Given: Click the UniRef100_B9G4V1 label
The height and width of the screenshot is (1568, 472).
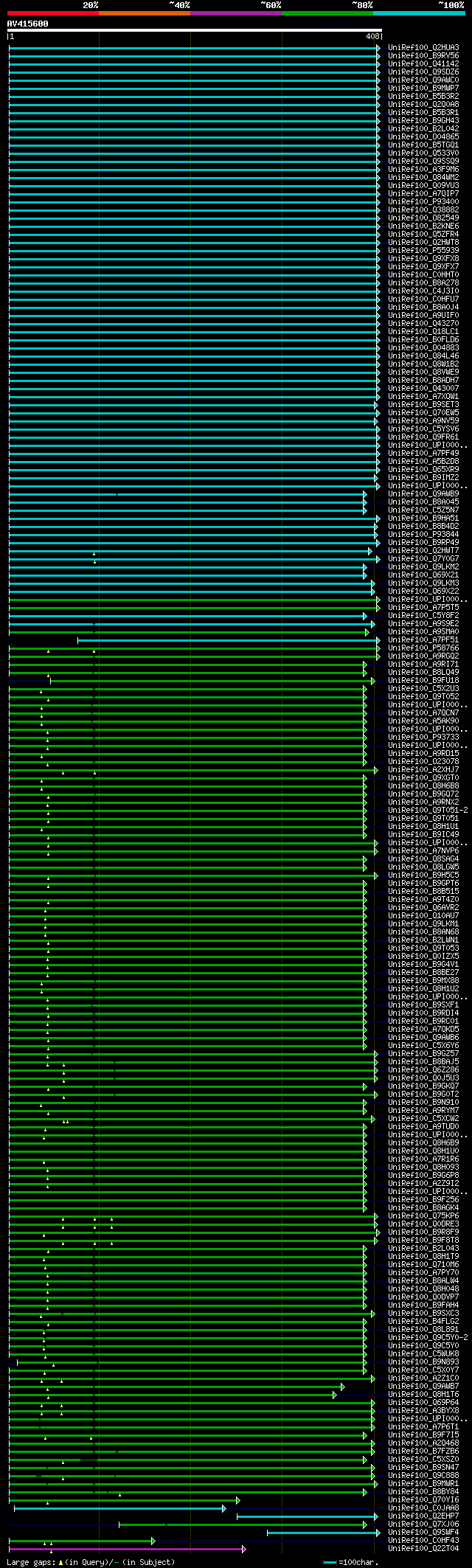Looking at the screenshot, I should coord(423,965).
